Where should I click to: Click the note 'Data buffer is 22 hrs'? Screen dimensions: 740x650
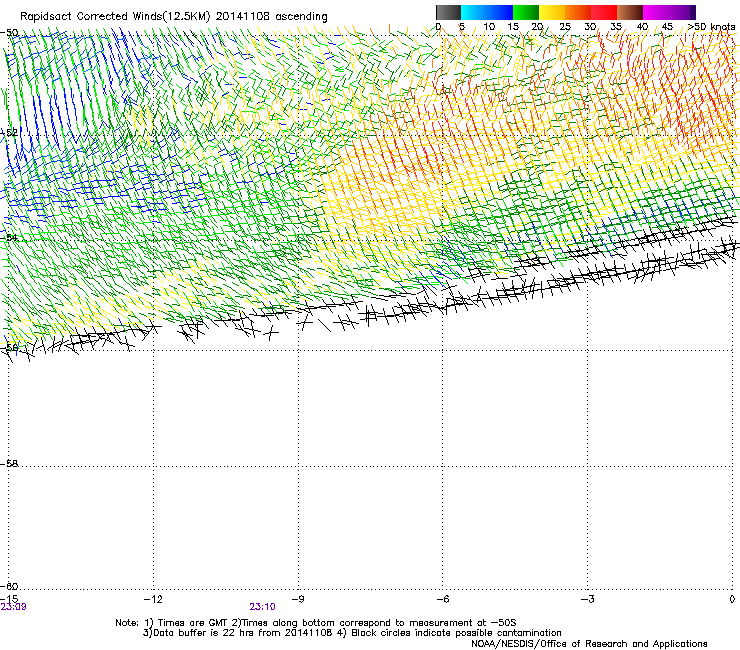coord(204,633)
